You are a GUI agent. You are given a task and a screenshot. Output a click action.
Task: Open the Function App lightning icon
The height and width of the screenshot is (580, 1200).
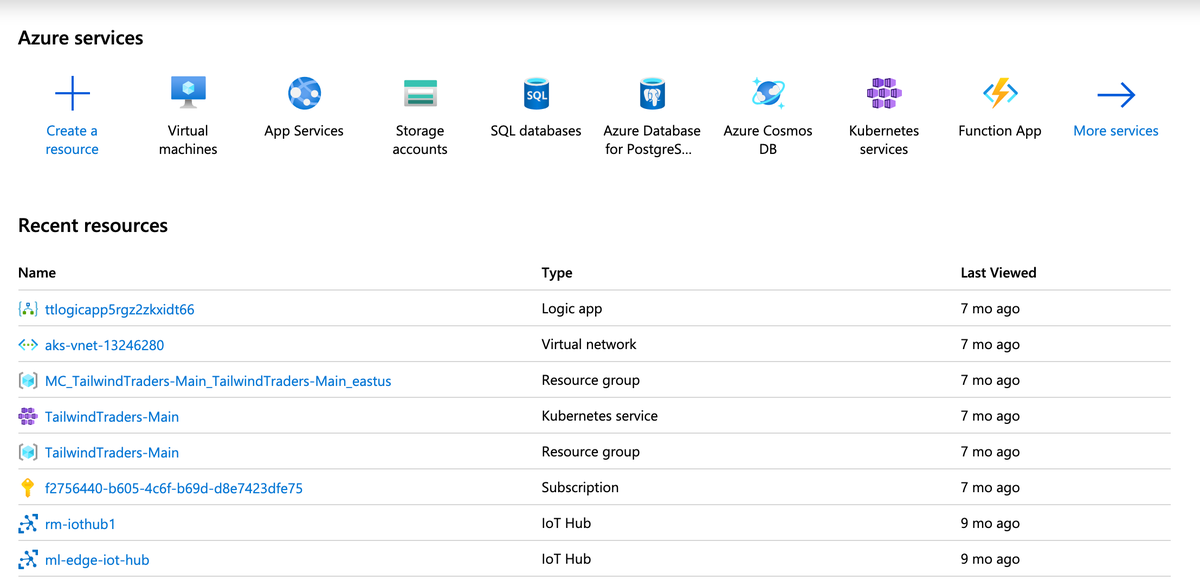(1000, 94)
